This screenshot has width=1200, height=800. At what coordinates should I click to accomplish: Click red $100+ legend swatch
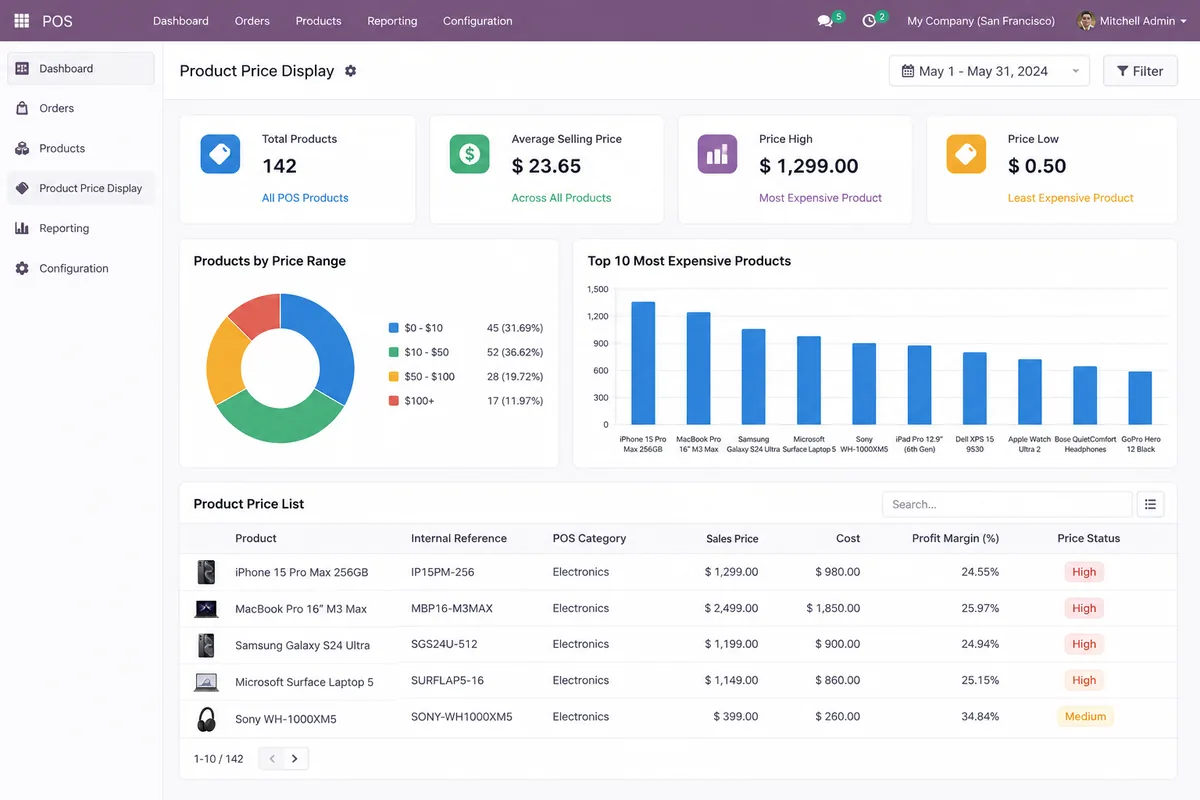click(393, 401)
